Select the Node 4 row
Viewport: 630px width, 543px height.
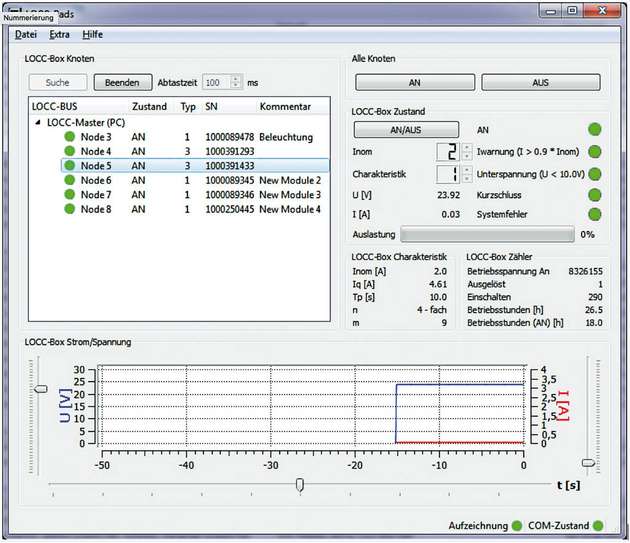tap(195, 152)
